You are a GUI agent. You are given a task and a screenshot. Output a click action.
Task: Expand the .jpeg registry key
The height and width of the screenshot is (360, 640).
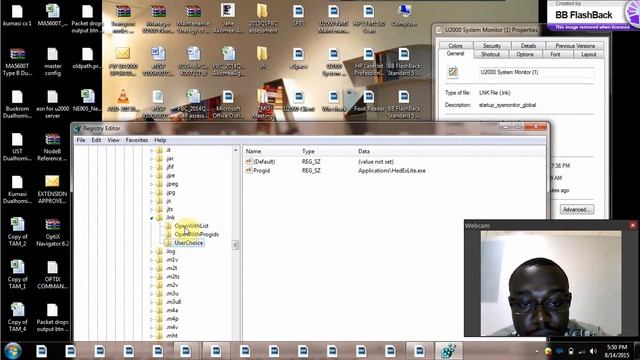152,184
